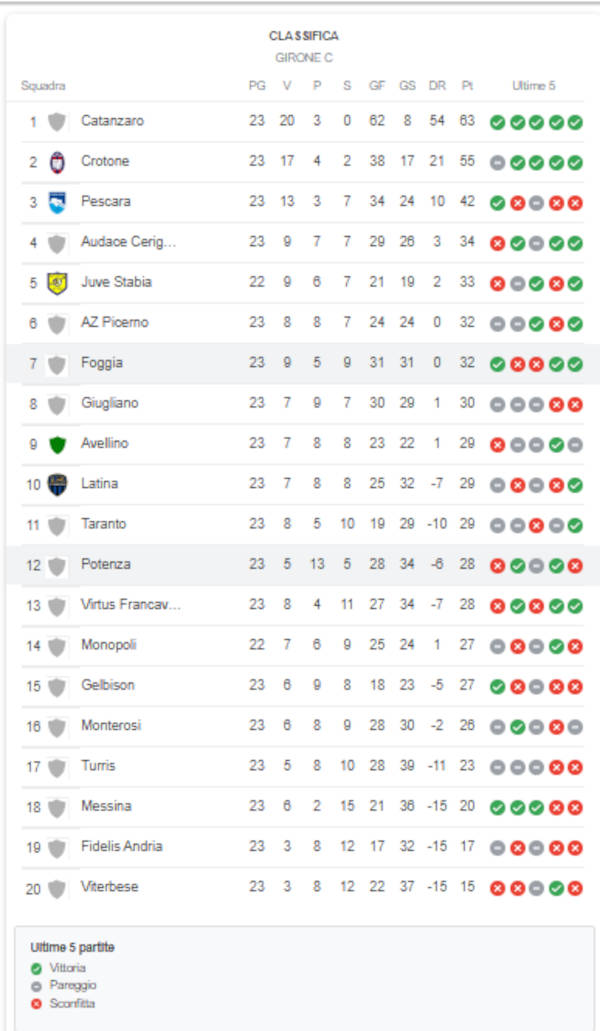This screenshot has height=1031, width=600.
Task: Click the GF goals-for column header
Action: click(x=377, y=86)
